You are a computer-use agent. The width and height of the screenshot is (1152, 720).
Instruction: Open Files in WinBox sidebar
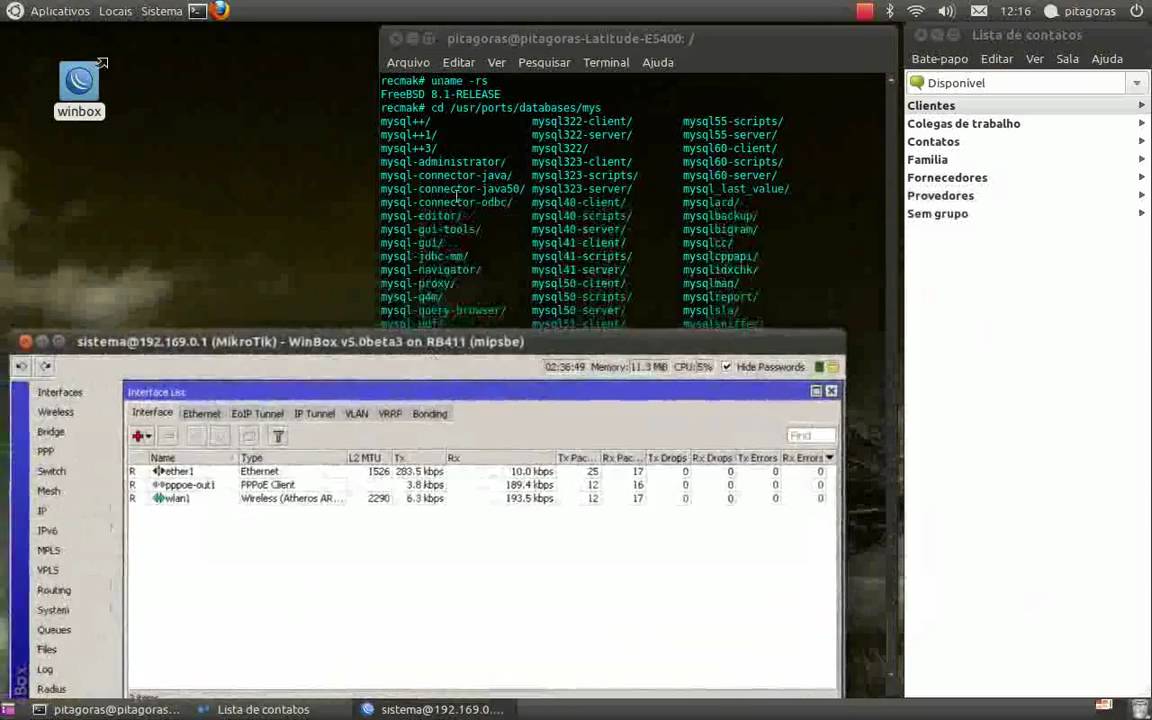click(46, 649)
